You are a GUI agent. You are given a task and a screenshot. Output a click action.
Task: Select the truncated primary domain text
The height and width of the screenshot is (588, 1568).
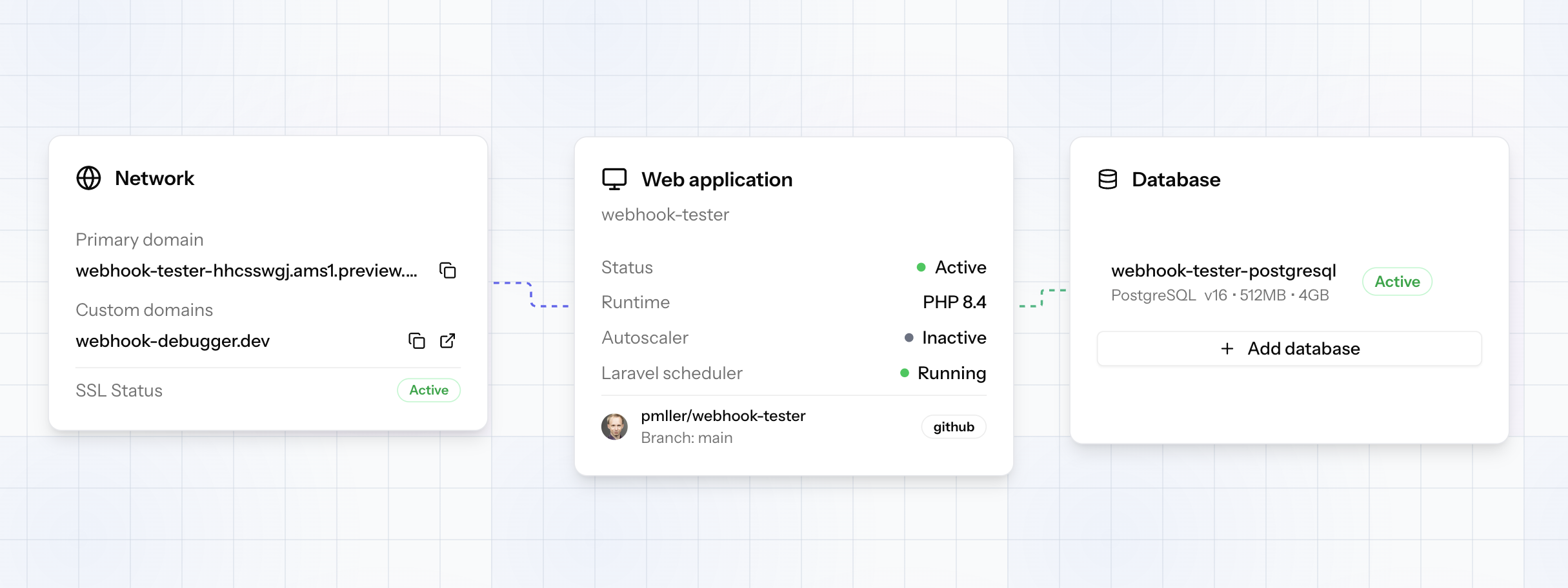point(247,271)
